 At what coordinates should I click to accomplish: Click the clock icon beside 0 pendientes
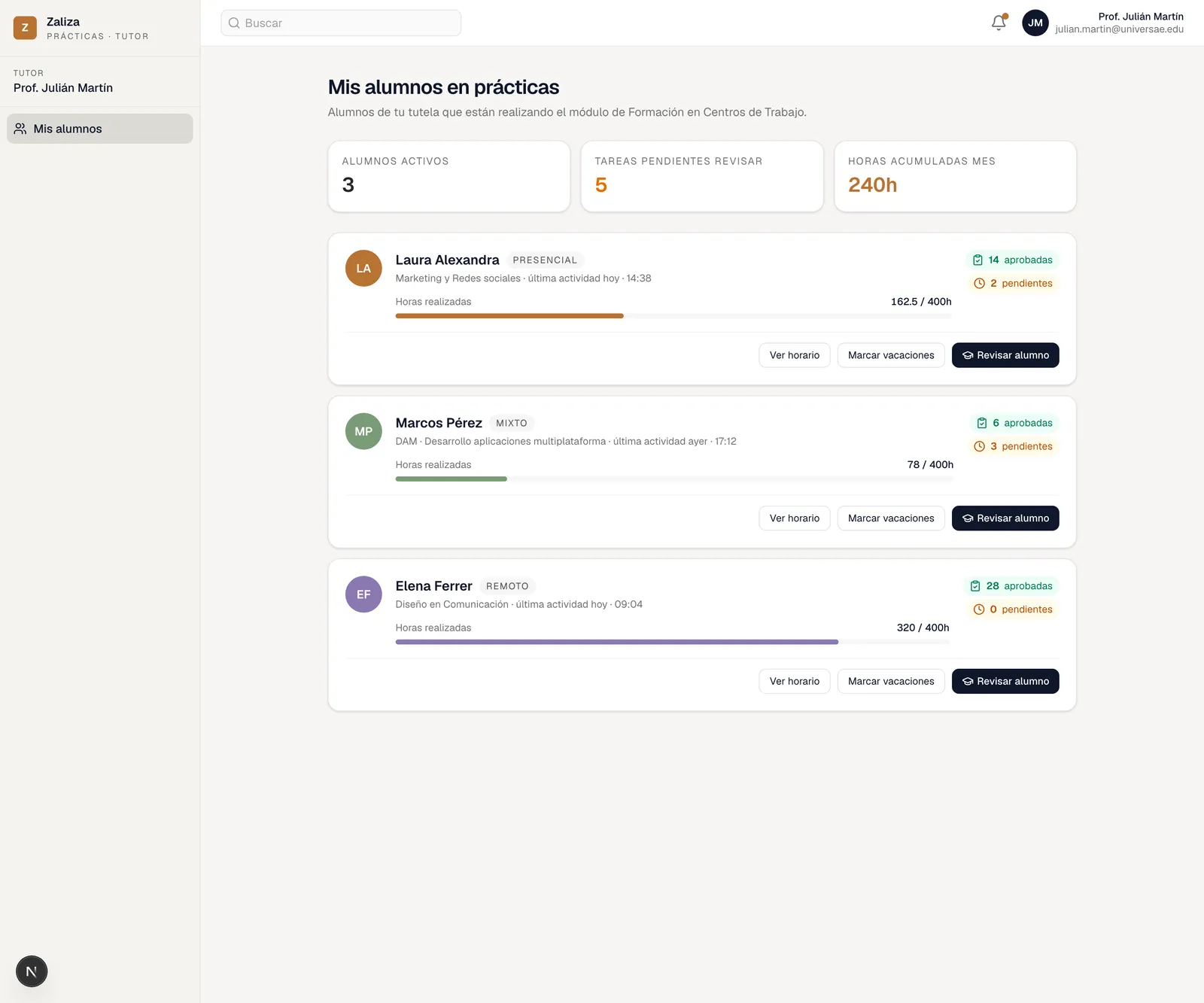tap(978, 609)
